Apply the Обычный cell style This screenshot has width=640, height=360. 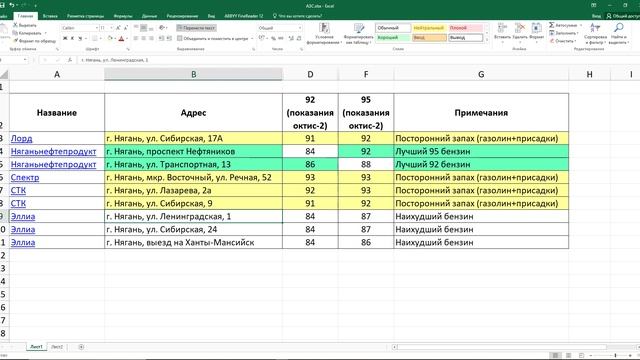(x=393, y=28)
